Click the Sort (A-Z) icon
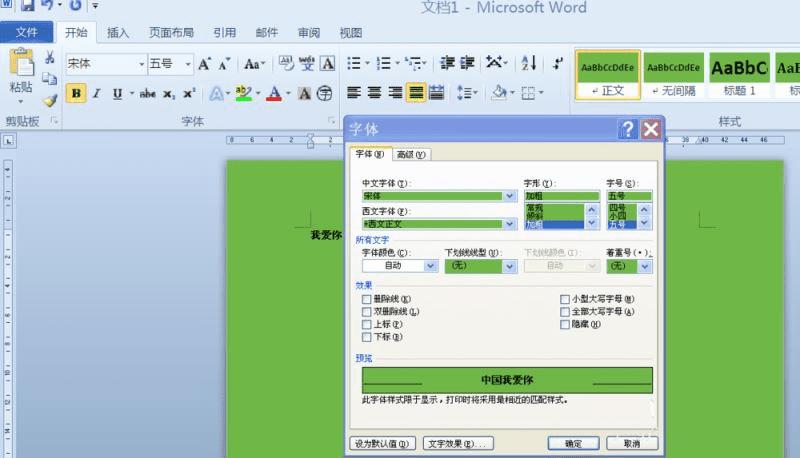The height and width of the screenshot is (458, 800). pyautogui.click(x=529, y=63)
